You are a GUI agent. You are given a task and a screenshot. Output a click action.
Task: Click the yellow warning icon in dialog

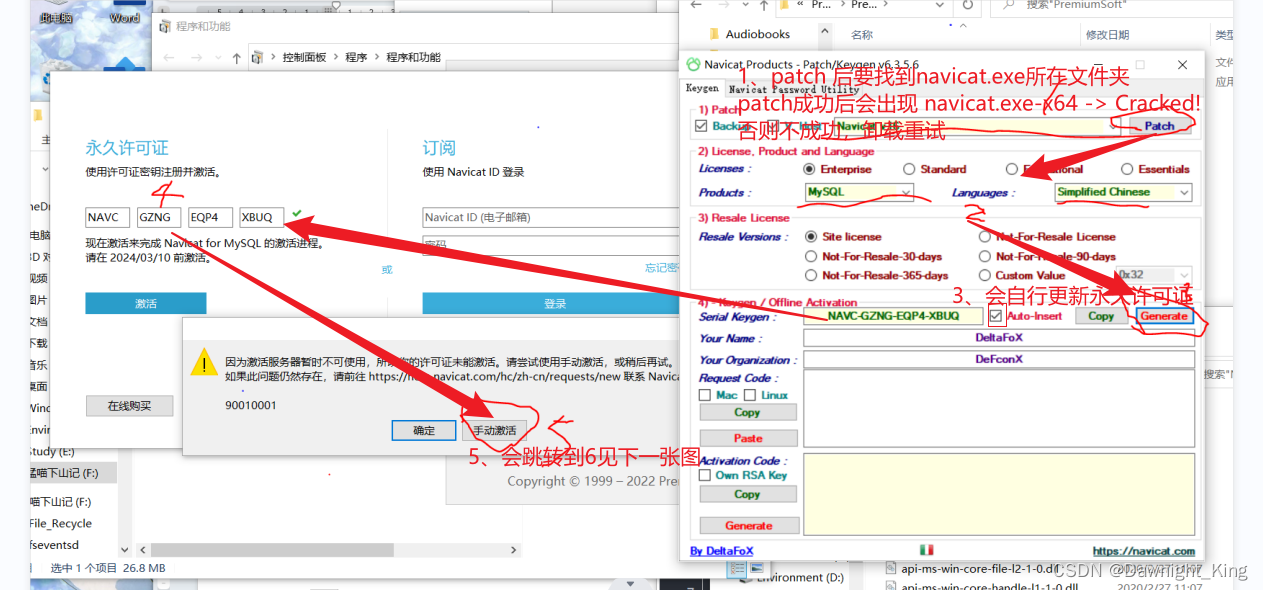204,362
